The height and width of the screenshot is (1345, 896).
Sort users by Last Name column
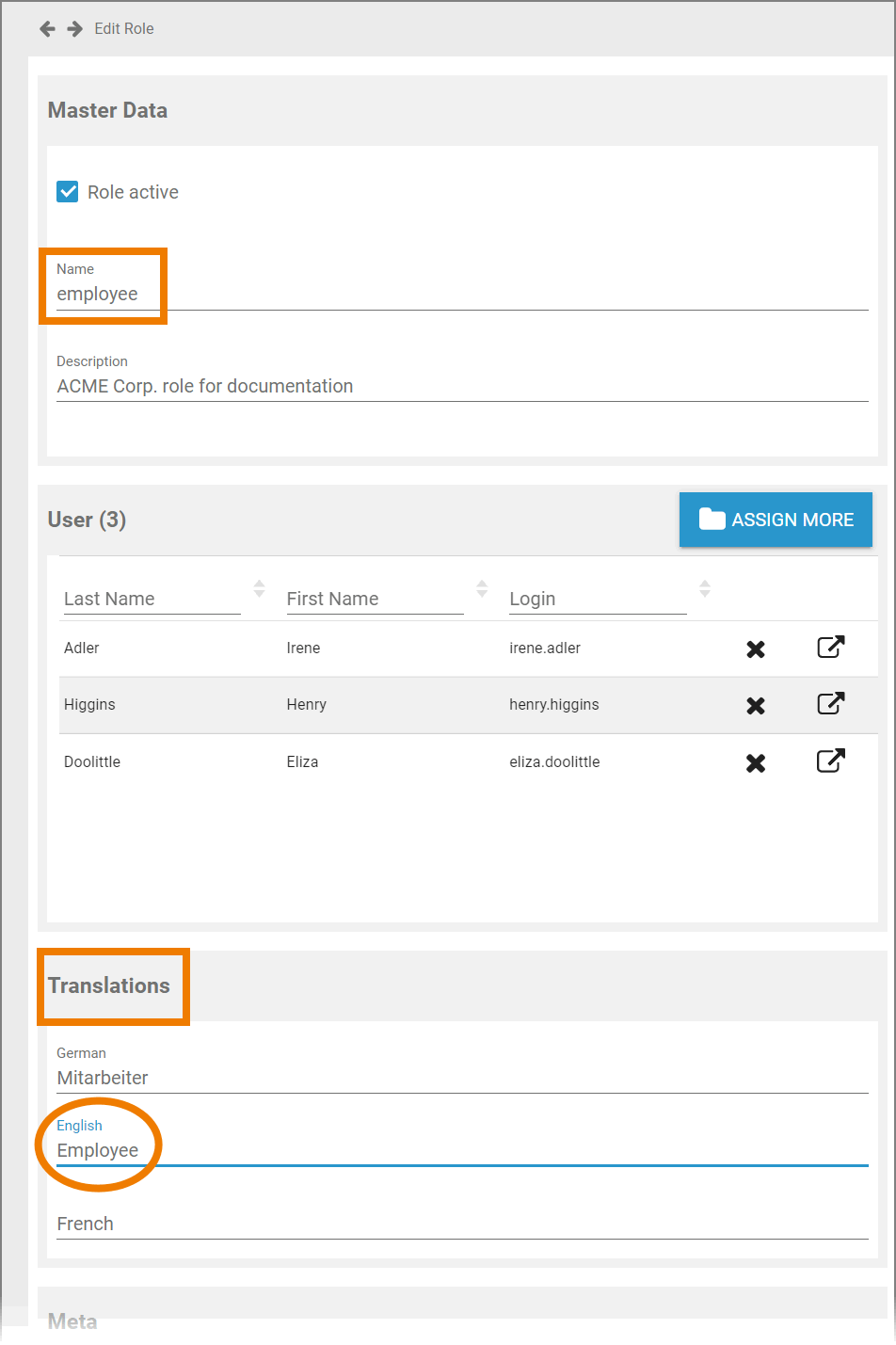tap(260, 589)
